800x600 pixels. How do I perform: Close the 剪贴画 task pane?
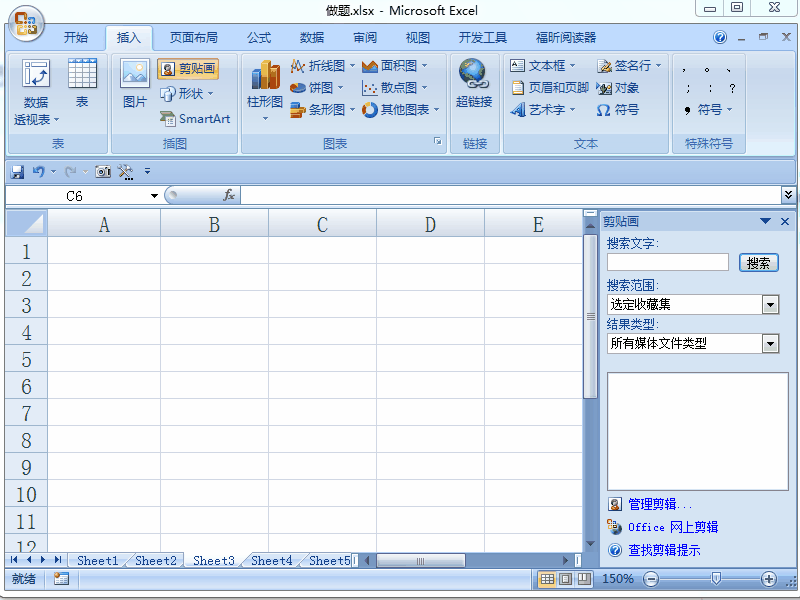(x=785, y=221)
